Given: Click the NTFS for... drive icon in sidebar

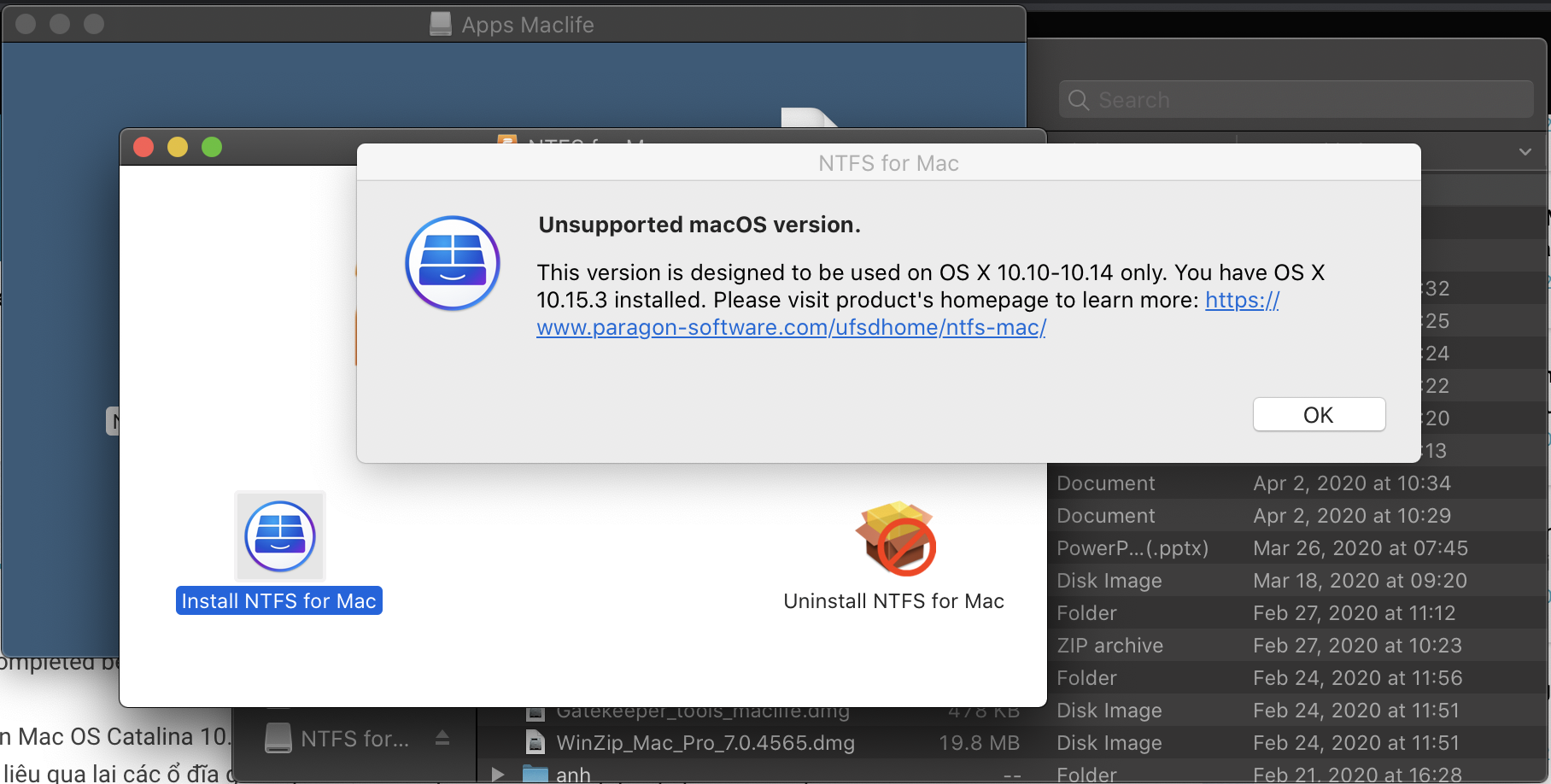Looking at the screenshot, I should (x=278, y=739).
